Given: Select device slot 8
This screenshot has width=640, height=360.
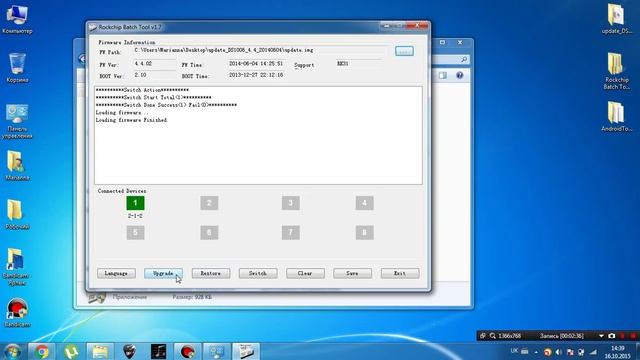Looking at the screenshot, I should click(x=364, y=233).
